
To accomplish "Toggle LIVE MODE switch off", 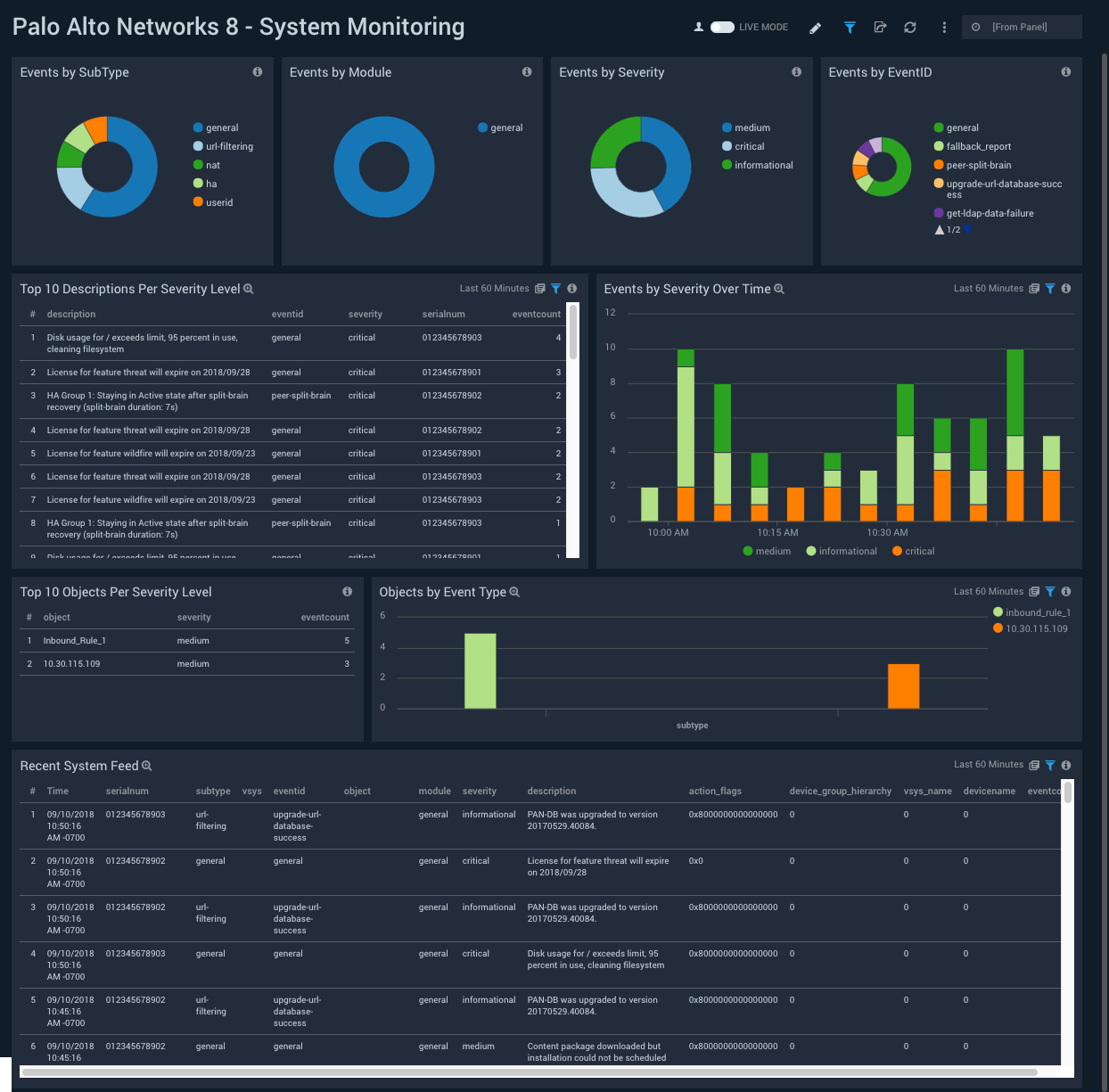I will pyautogui.click(x=722, y=27).
